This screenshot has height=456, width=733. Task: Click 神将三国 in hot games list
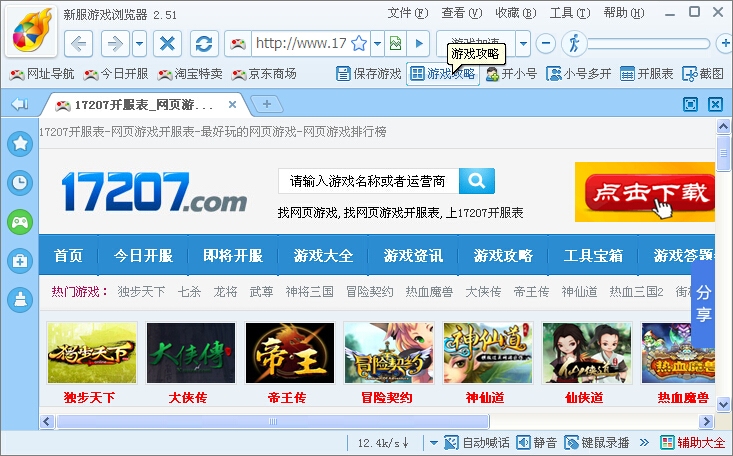(309, 292)
